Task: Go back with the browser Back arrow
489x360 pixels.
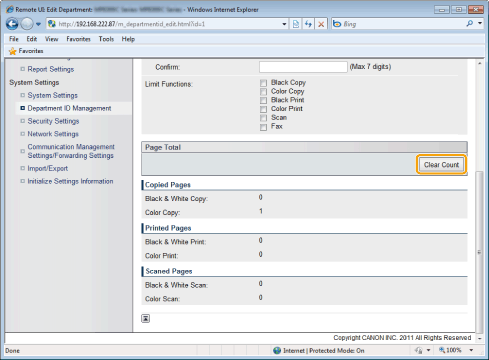Action: [x=12, y=24]
